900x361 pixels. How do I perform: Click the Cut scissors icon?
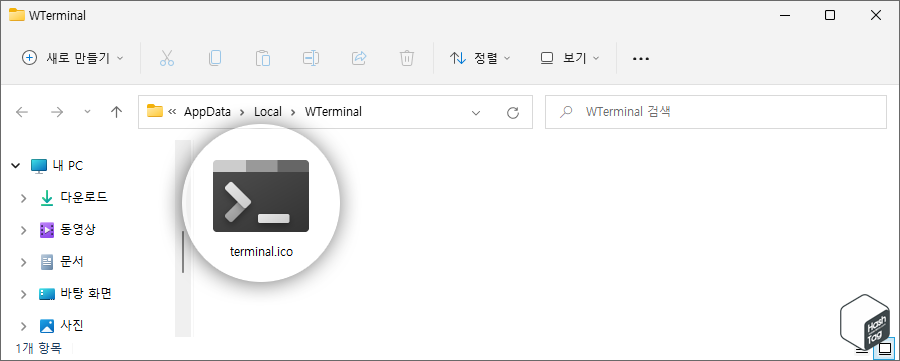pos(167,58)
